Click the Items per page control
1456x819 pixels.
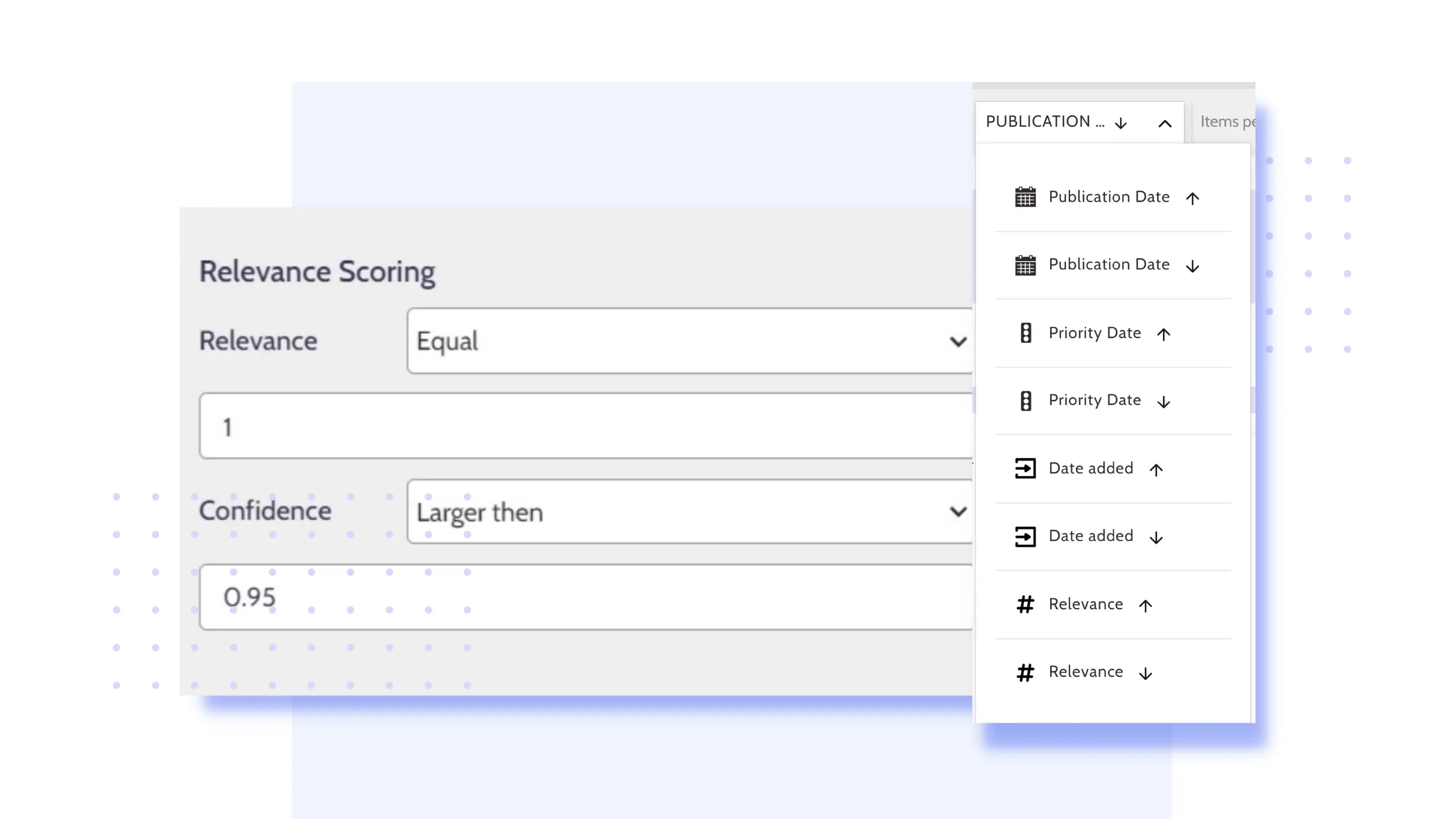1227,122
